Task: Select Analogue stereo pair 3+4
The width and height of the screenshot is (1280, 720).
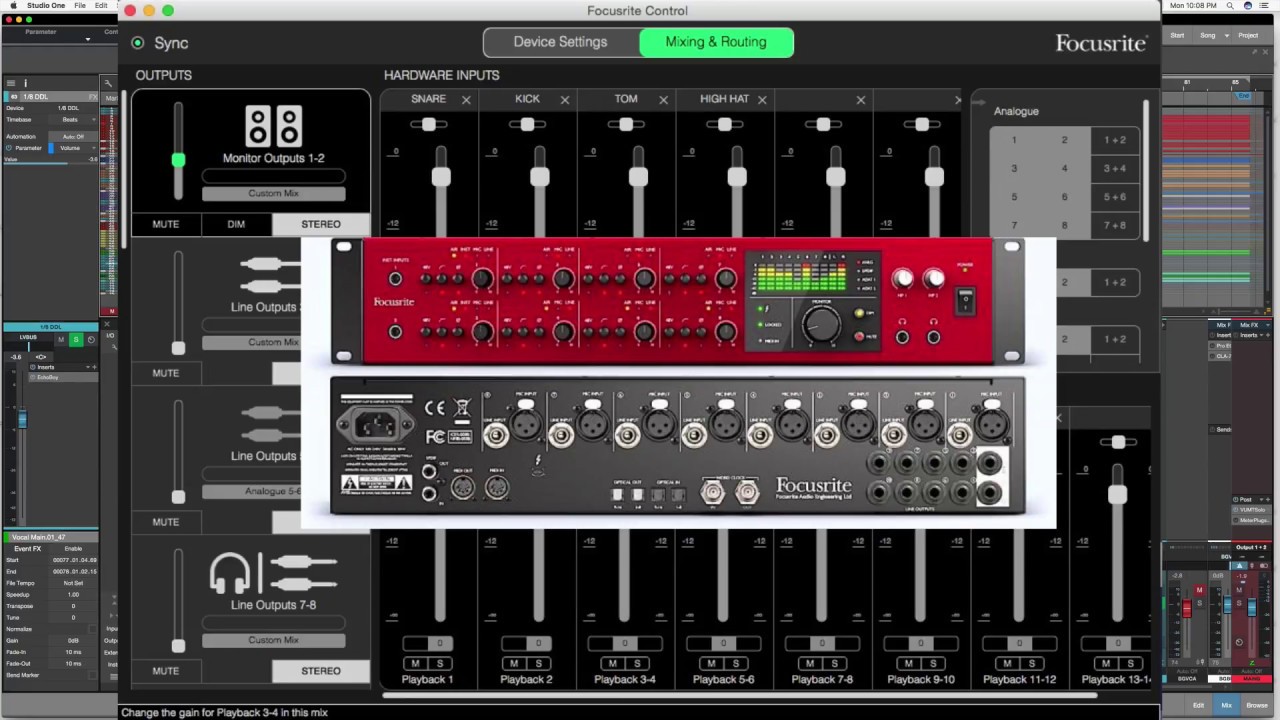Action: click(1115, 169)
